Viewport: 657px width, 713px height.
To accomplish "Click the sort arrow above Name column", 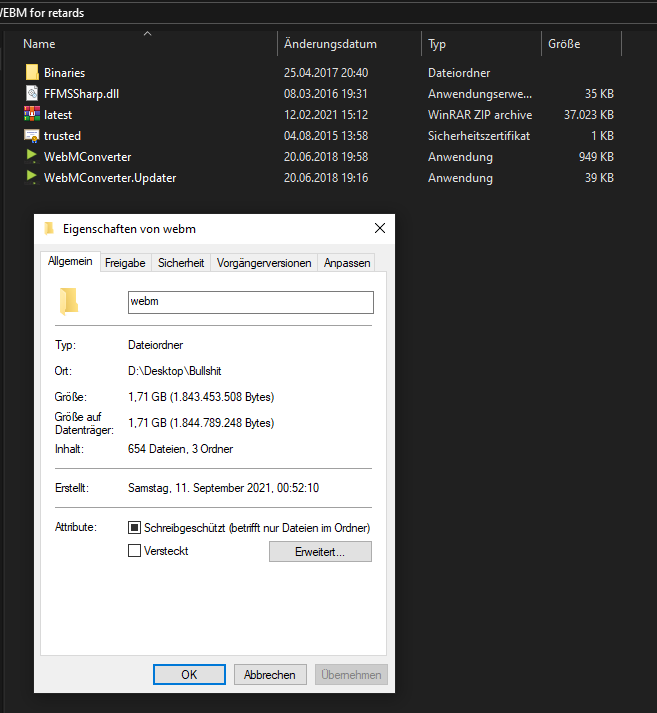I will click(147, 34).
